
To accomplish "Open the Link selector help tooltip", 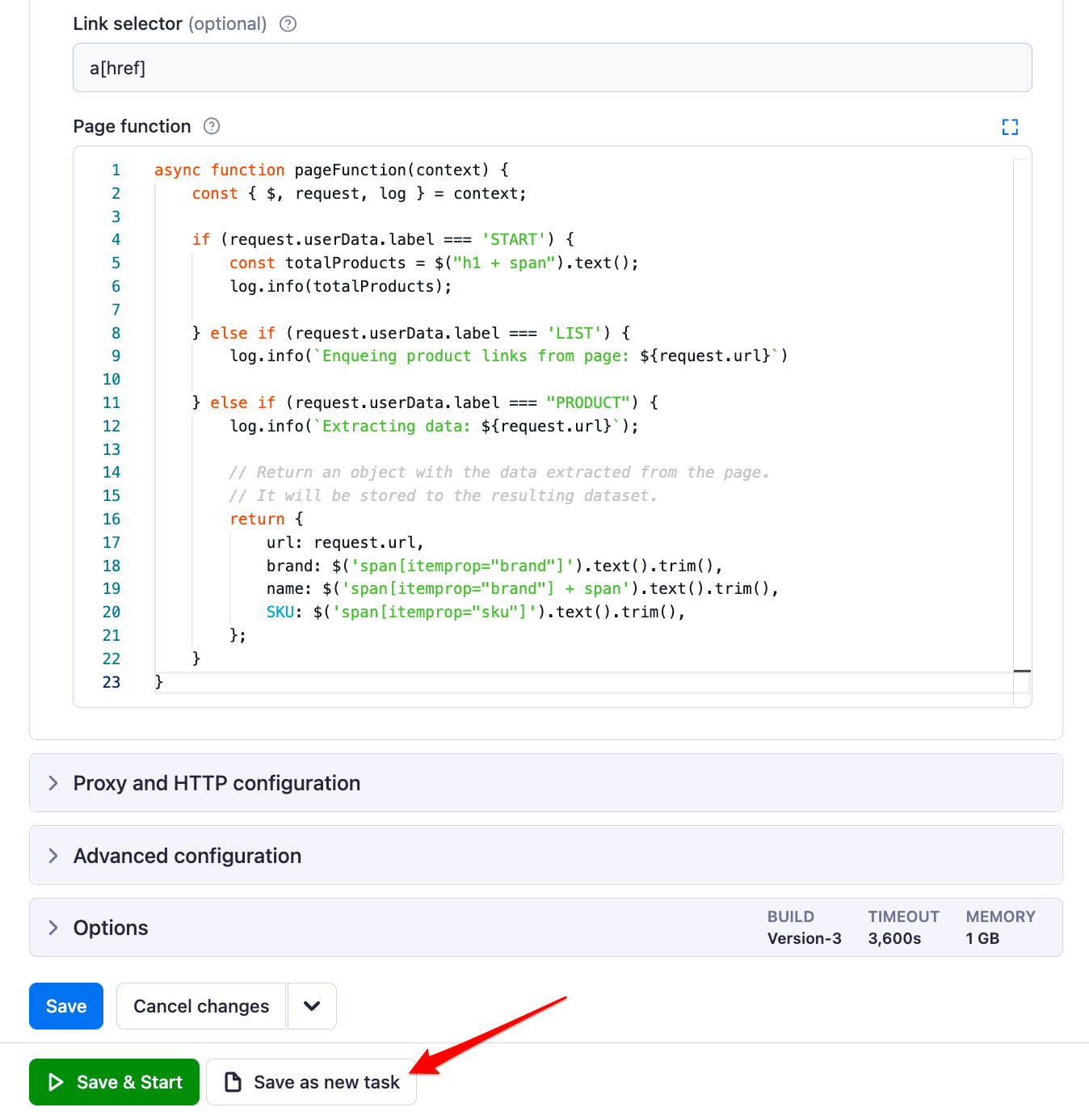I will (x=288, y=24).
